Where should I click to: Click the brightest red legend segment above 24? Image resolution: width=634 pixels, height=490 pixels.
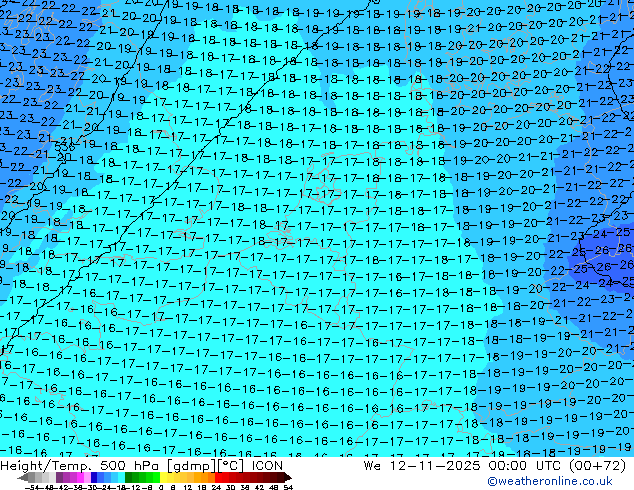pyautogui.click(x=218, y=478)
